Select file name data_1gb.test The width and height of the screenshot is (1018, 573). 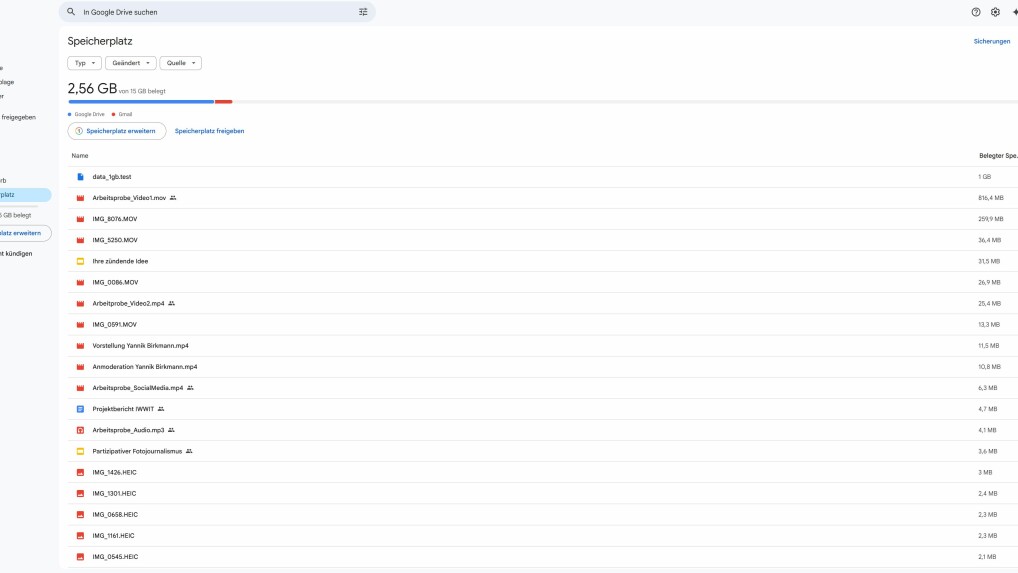click(112, 177)
